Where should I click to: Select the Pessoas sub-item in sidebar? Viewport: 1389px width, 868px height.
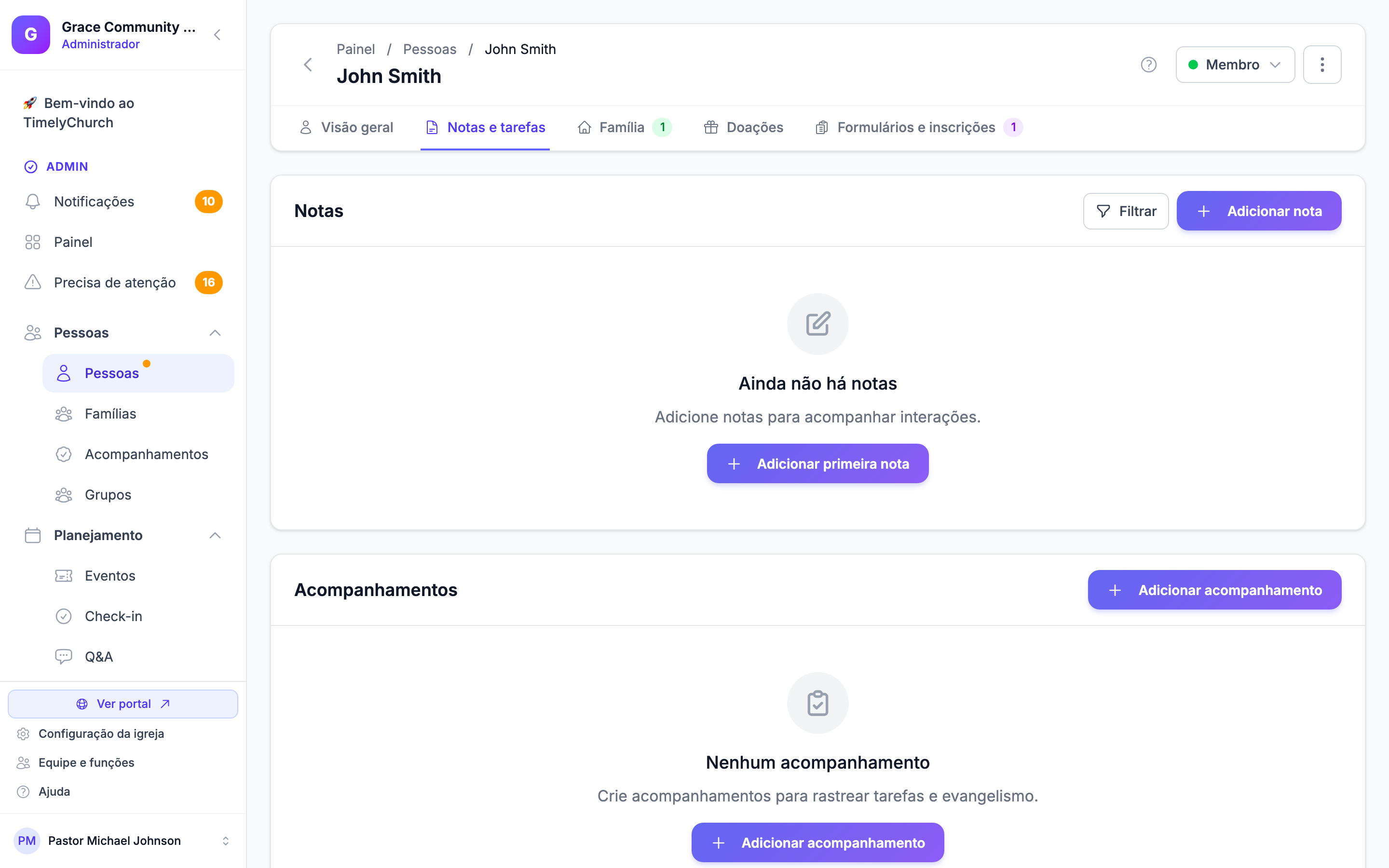pyautogui.click(x=138, y=373)
